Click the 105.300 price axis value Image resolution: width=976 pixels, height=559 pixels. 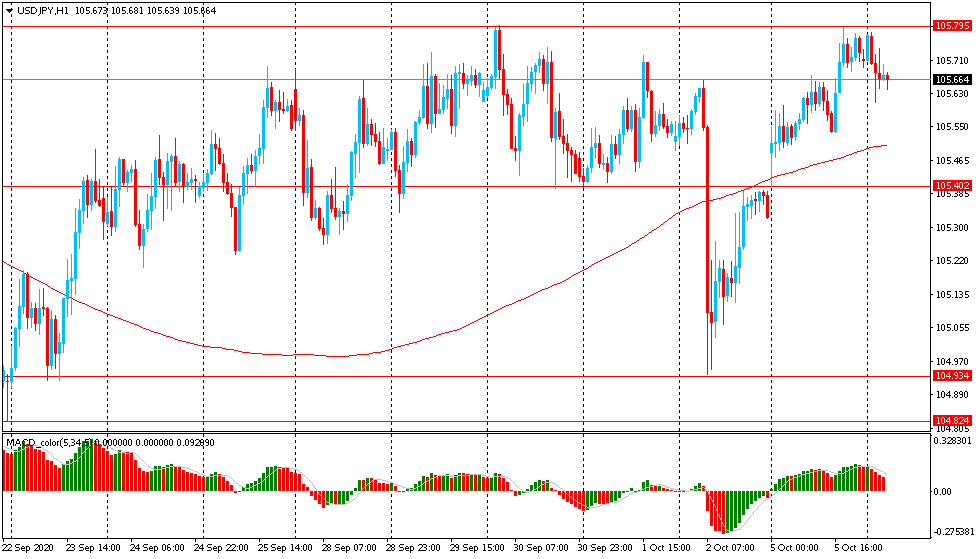point(952,227)
